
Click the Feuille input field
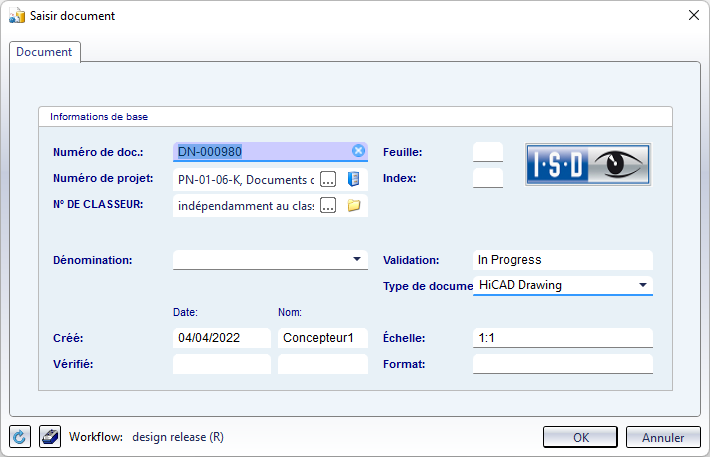[488, 152]
